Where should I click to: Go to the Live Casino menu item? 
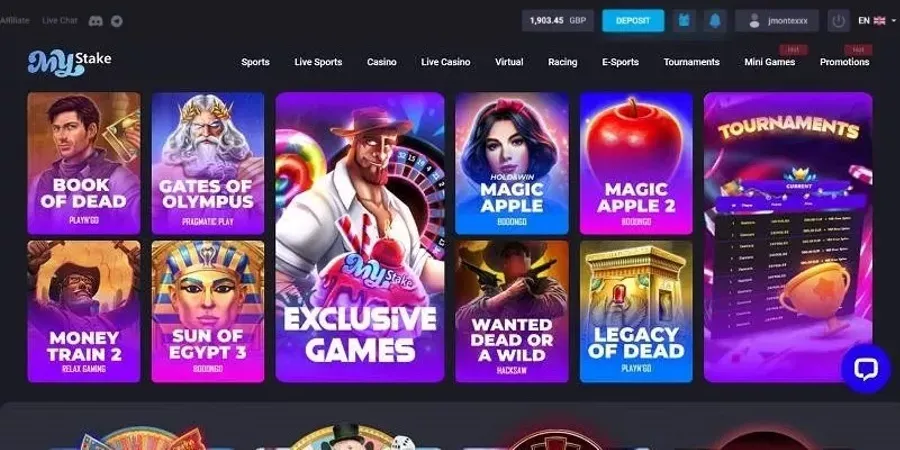(445, 62)
